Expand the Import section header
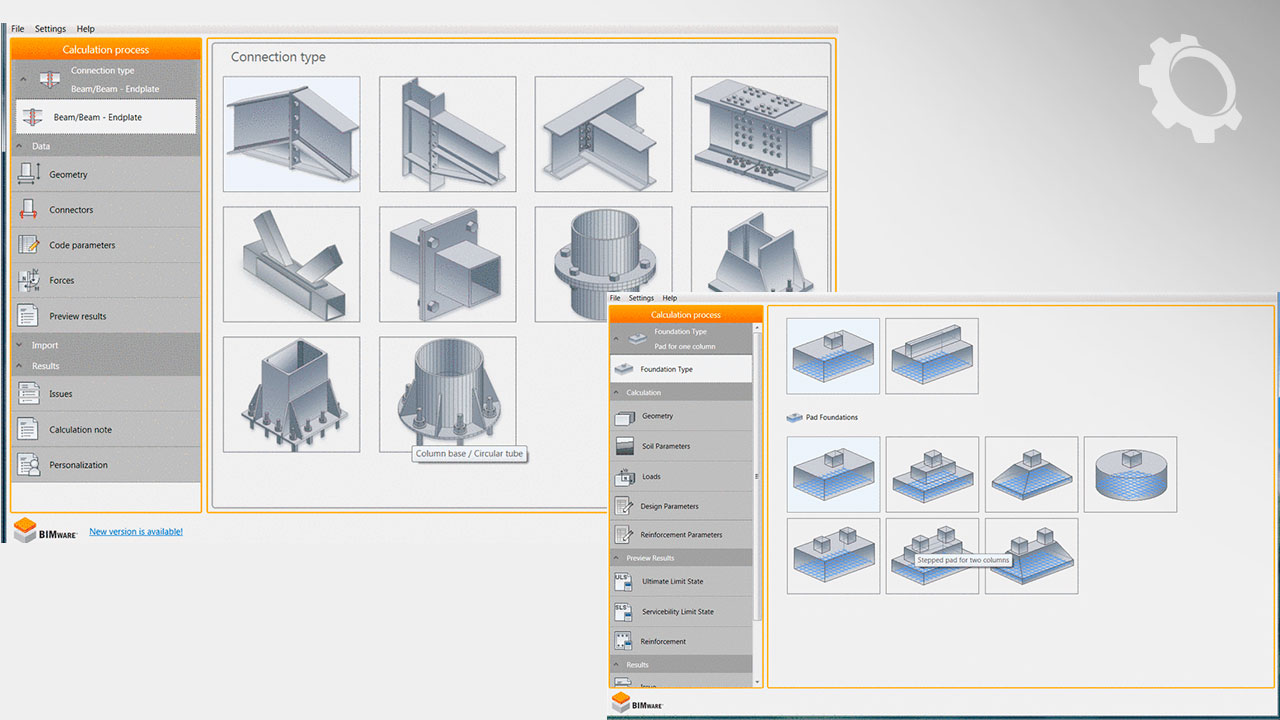Viewport: 1280px width, 720px height. (x=44, y=345)
